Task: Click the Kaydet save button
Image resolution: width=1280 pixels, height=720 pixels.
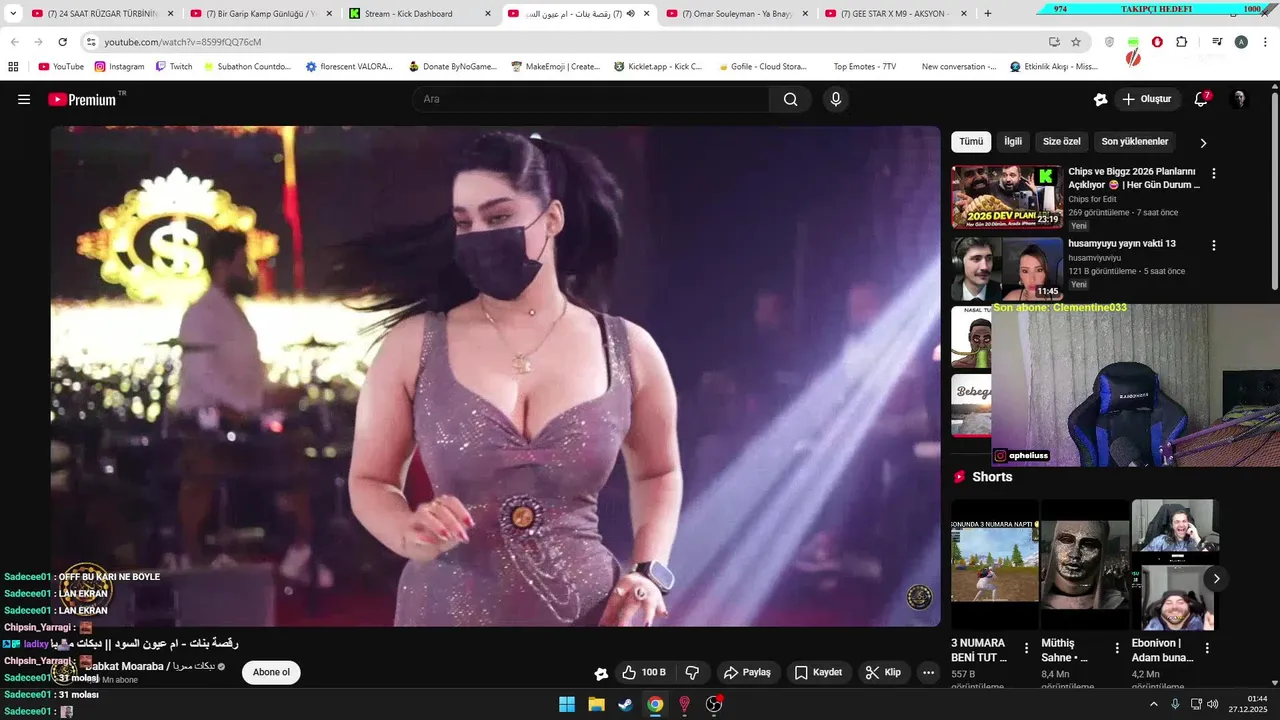Action: [x=818, y=672]
